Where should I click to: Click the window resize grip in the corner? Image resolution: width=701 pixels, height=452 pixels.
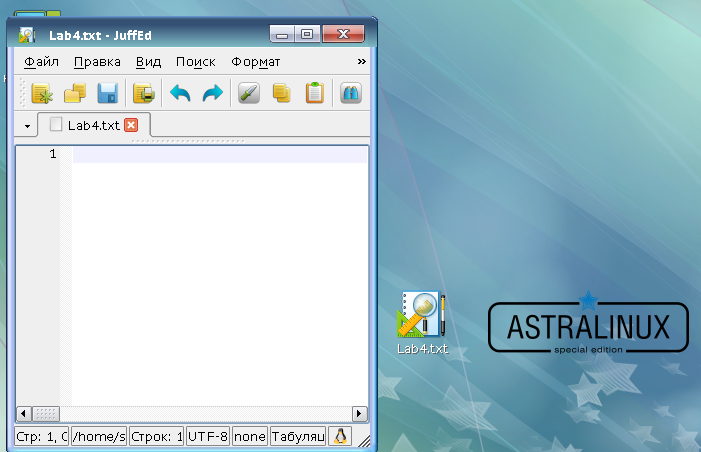(x=364, y=441)
